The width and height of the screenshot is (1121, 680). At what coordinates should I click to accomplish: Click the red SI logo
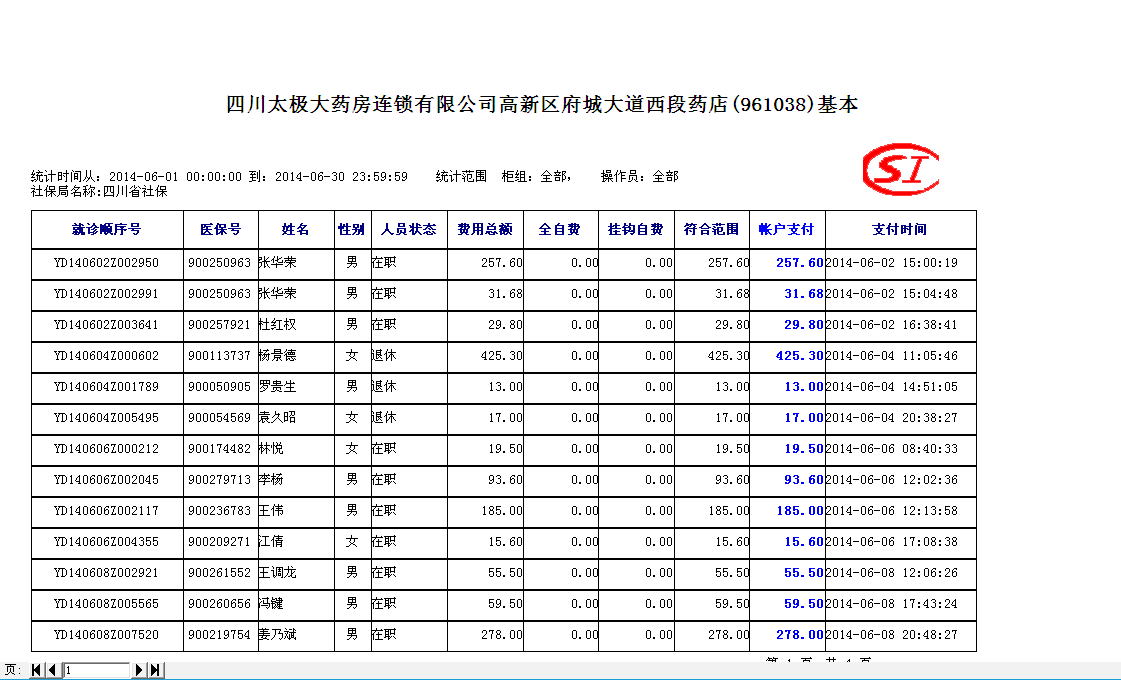[901, 169]
